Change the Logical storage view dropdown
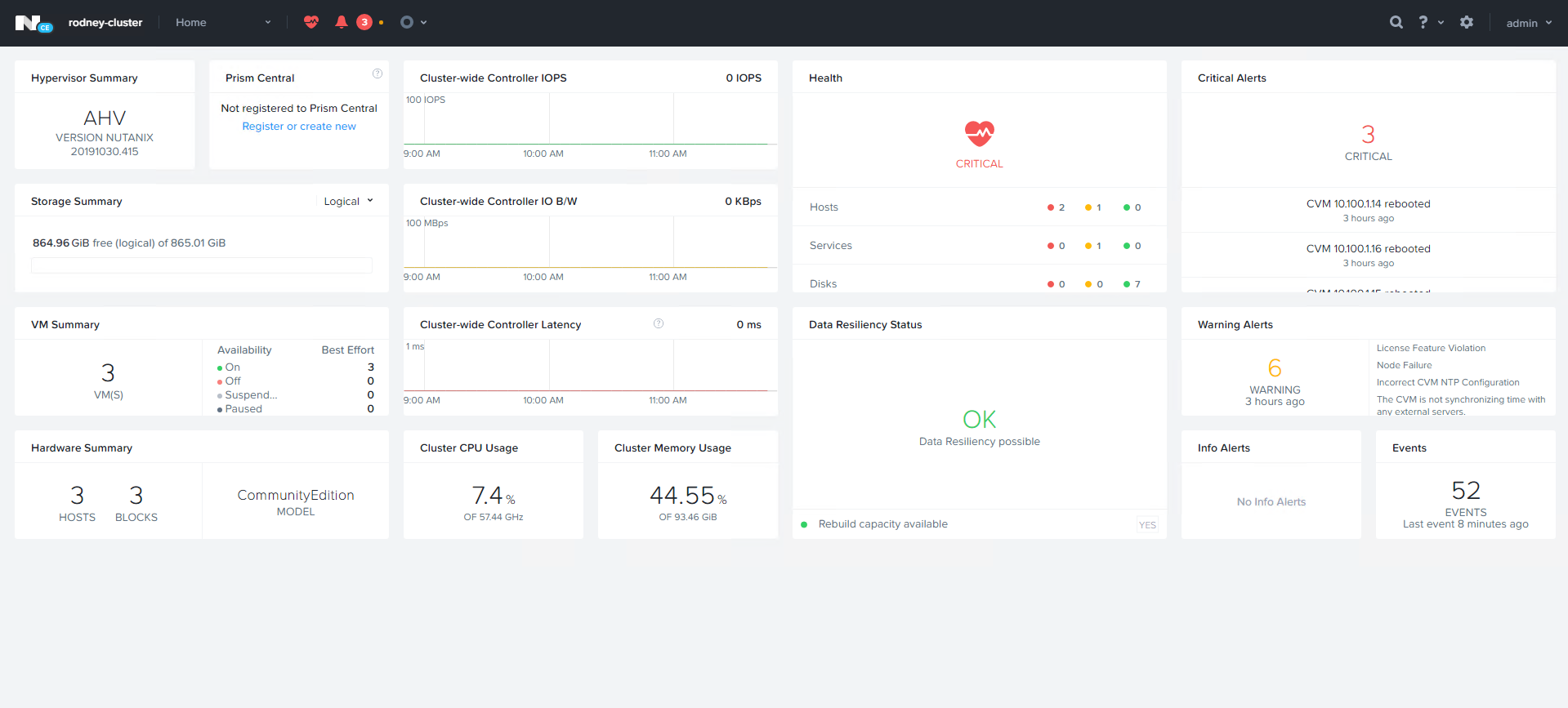Screen dimensions: 1568x708 click(349, 201)
